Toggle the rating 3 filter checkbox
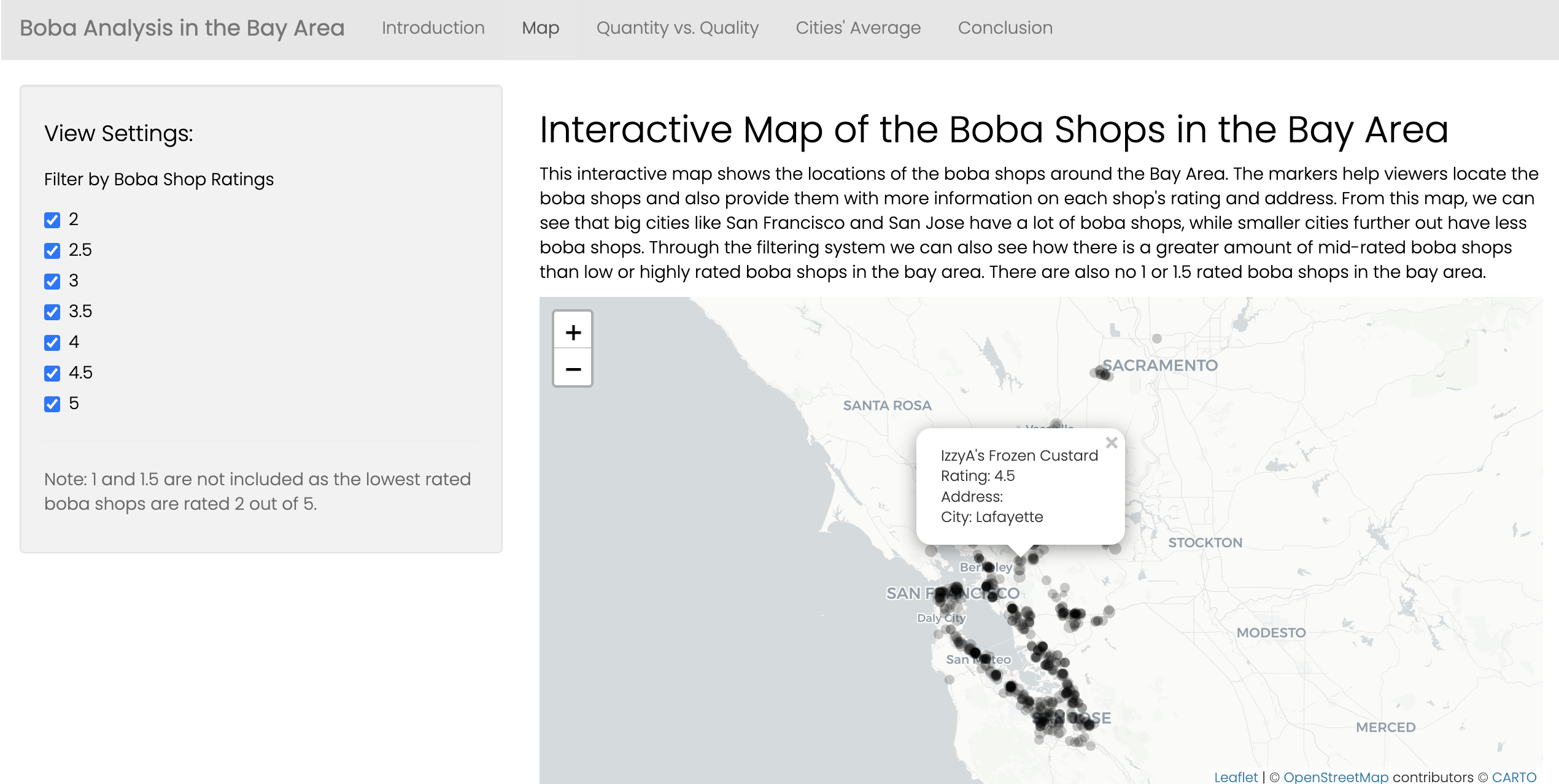The width and height of the screenshot is (1559, 784). [52, 281]
